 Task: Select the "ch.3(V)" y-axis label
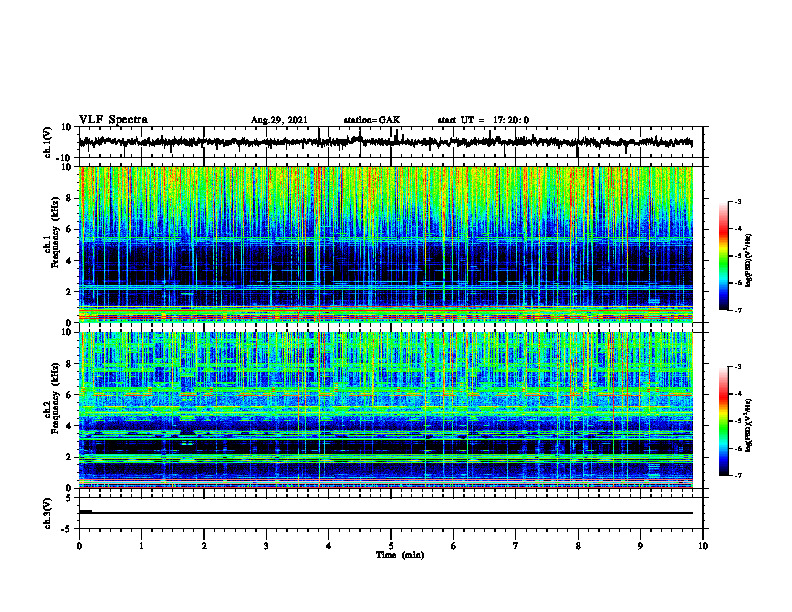(48, 513)
